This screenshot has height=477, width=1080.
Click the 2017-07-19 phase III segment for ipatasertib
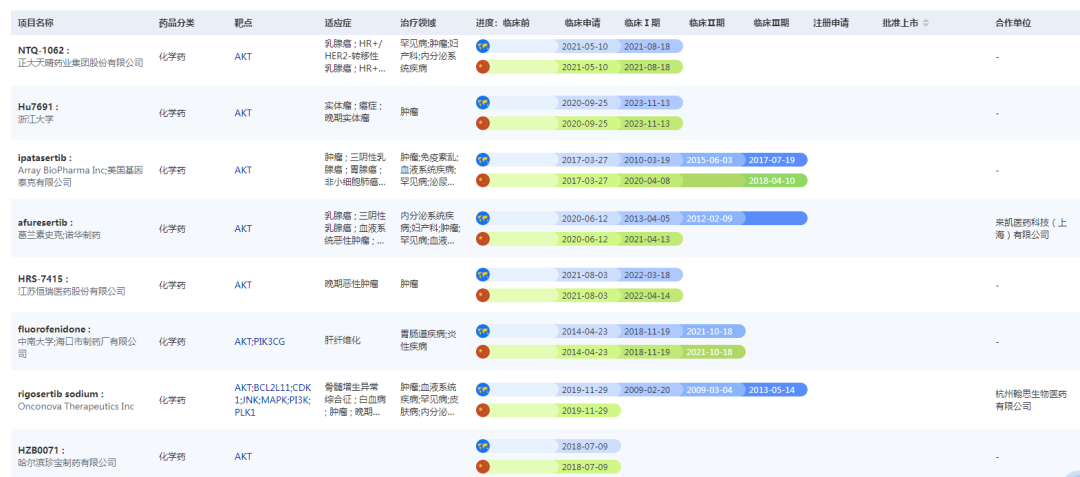click(x=772, y=160)
